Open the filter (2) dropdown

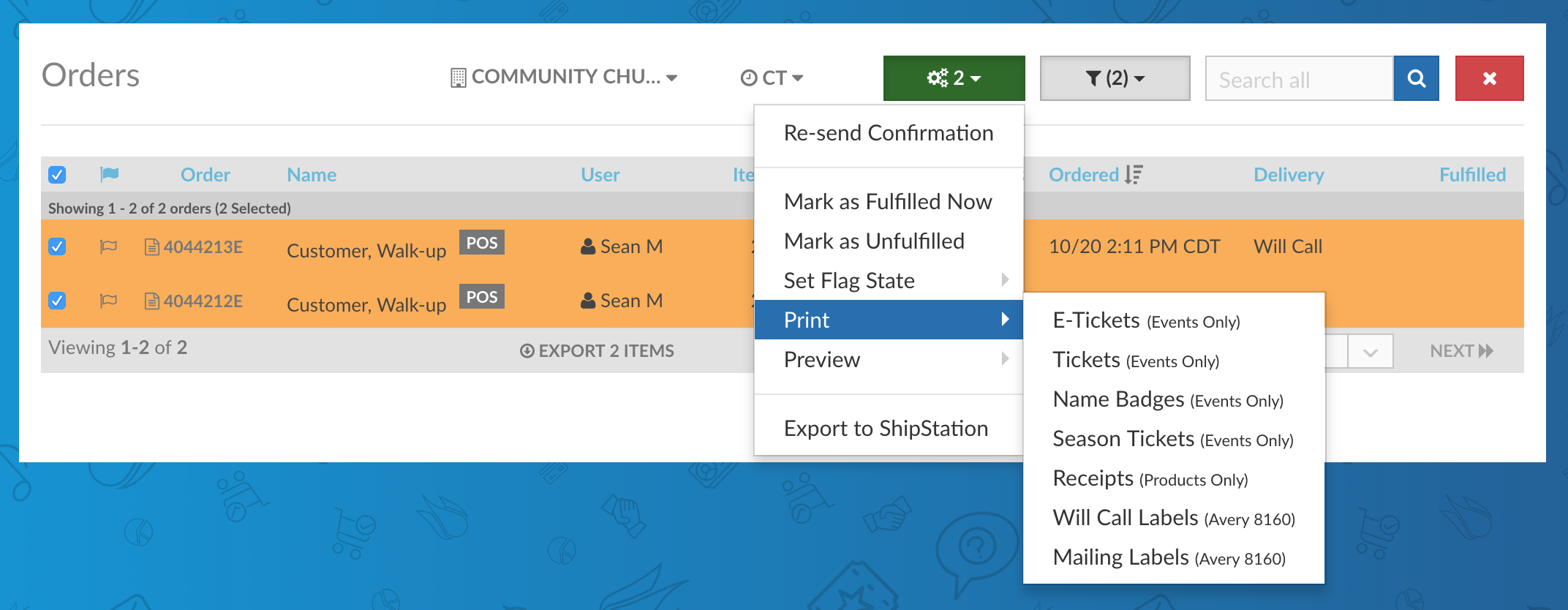click(1115, 78)
